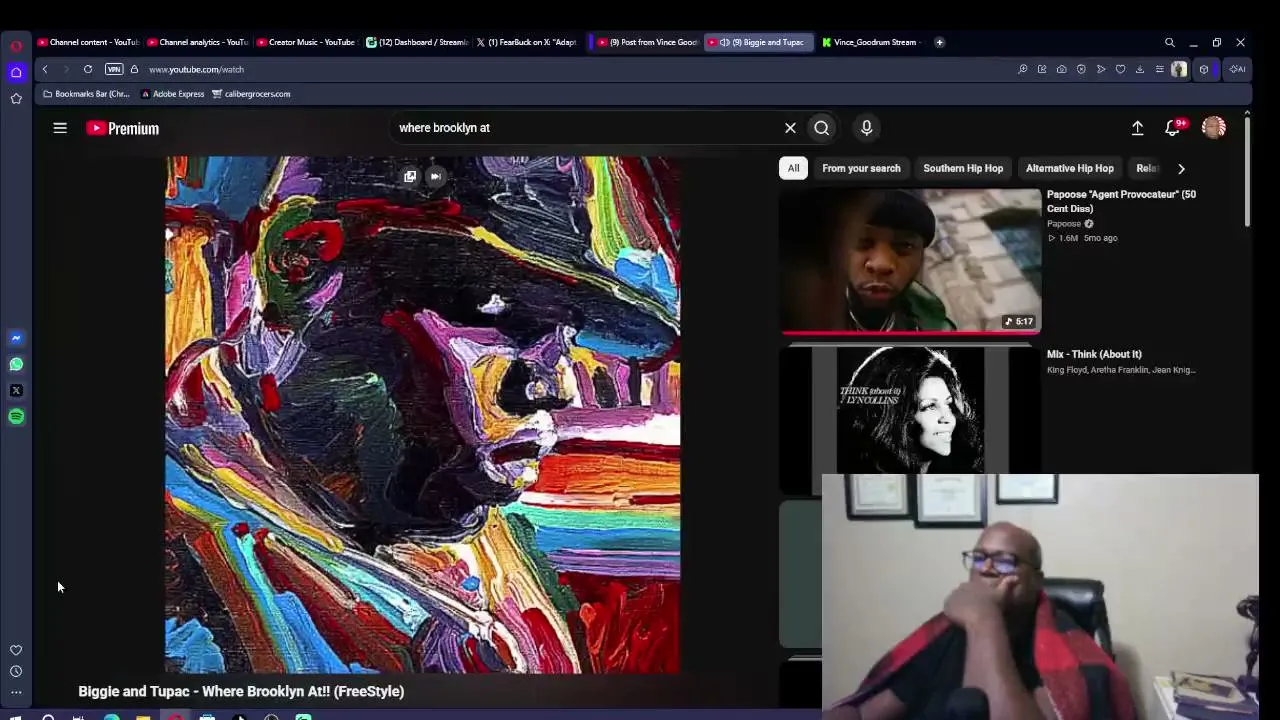The image size is (1280, 720).
Task: Open the zoom/find-in-page toolbar icon
Action: pyautogui.click(x=1022, y=69)
